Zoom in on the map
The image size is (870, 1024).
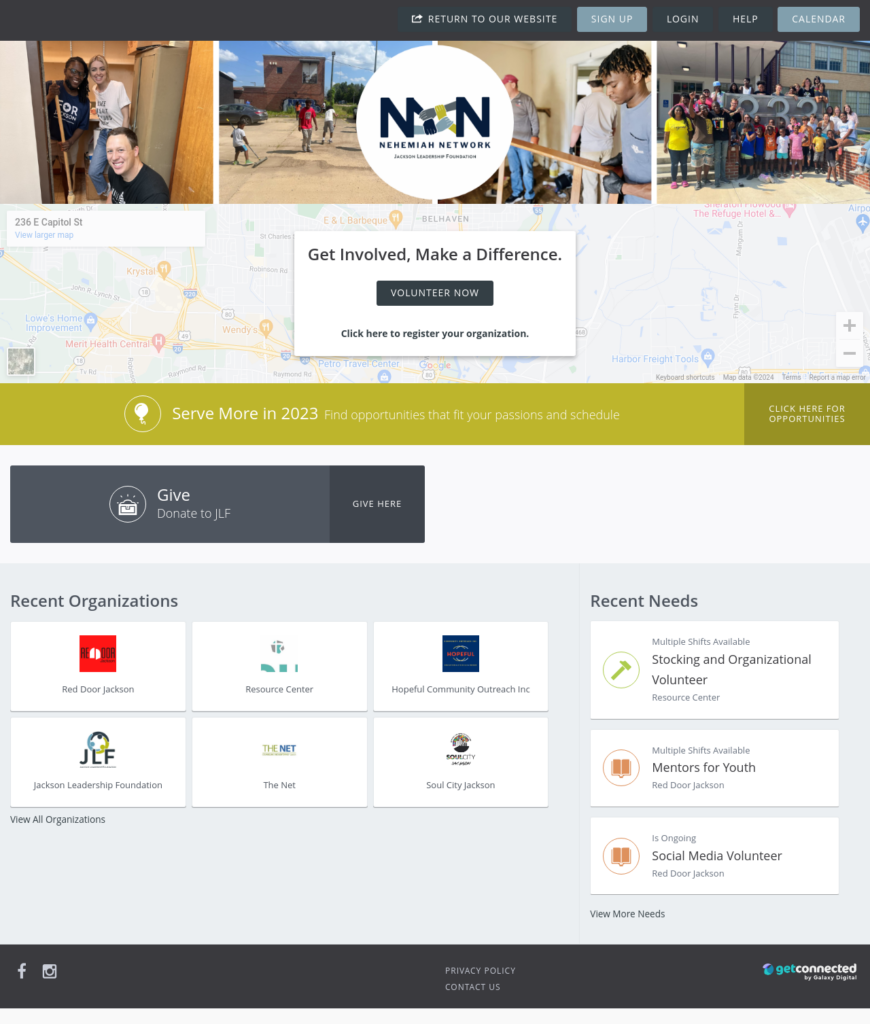coord(849,325)
